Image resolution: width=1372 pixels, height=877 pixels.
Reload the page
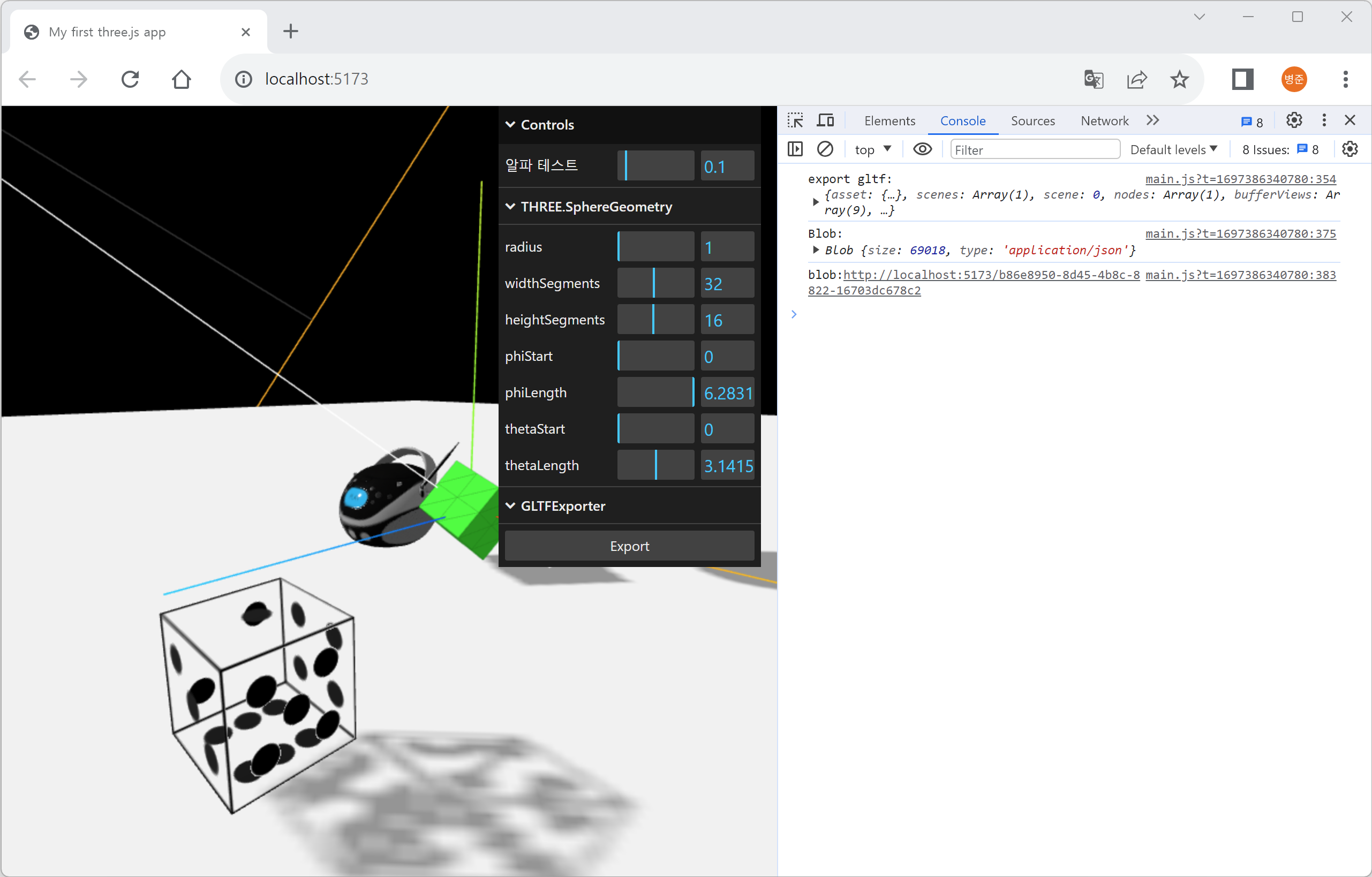pyautogui.click(x=130, y=79)
